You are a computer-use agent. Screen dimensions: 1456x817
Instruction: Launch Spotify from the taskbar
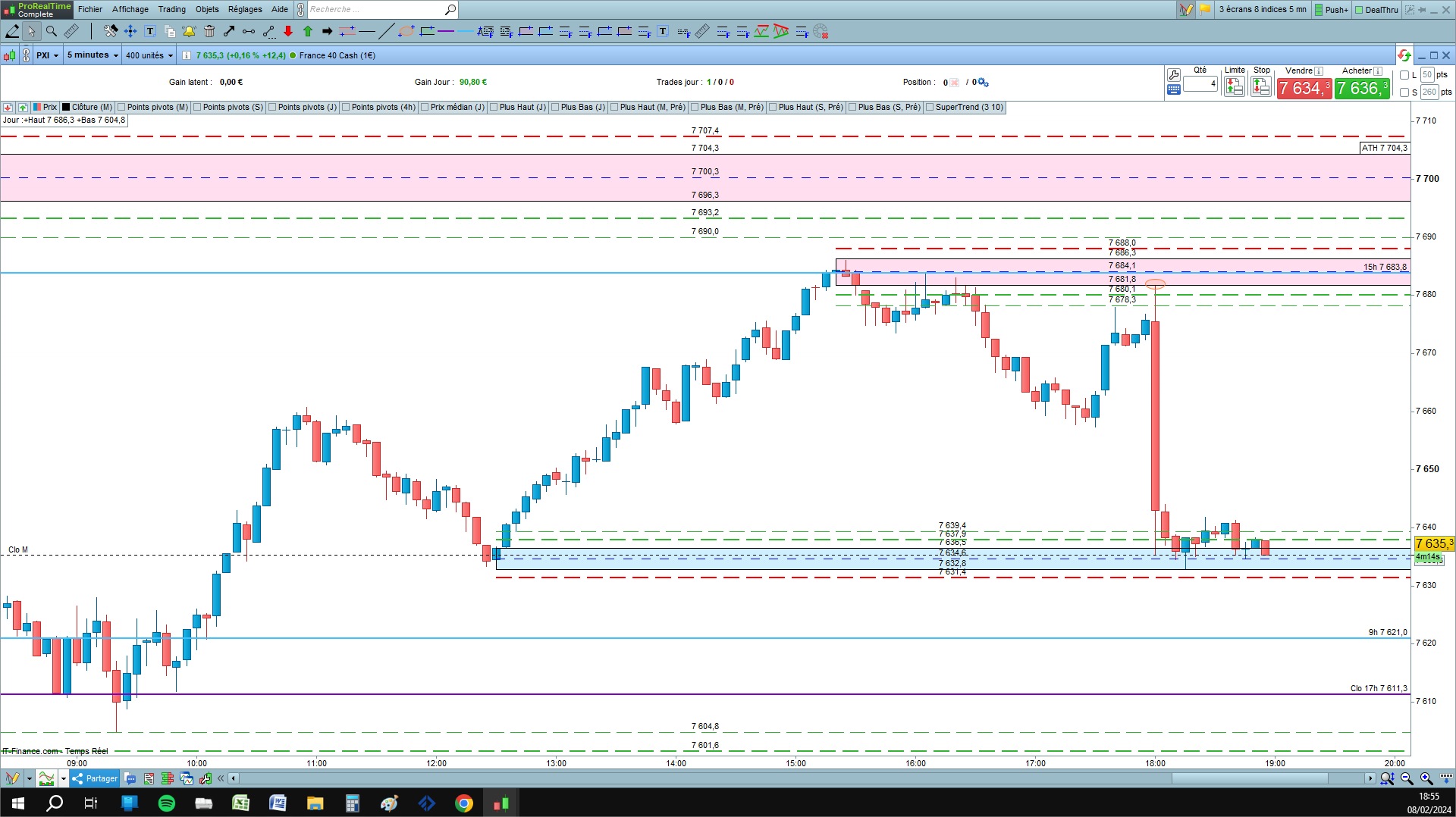167,803
